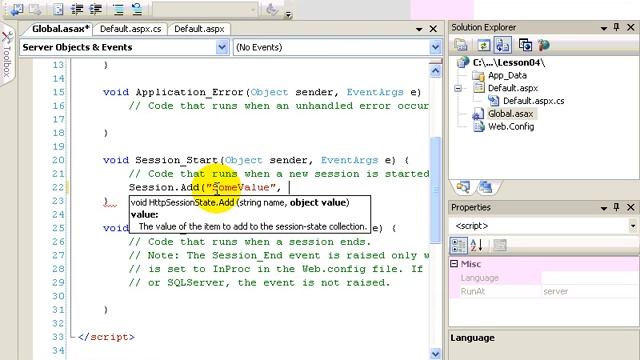Select Global.asax in Solution Explorer tree
The image size is (640, 360).
(511, 114)
